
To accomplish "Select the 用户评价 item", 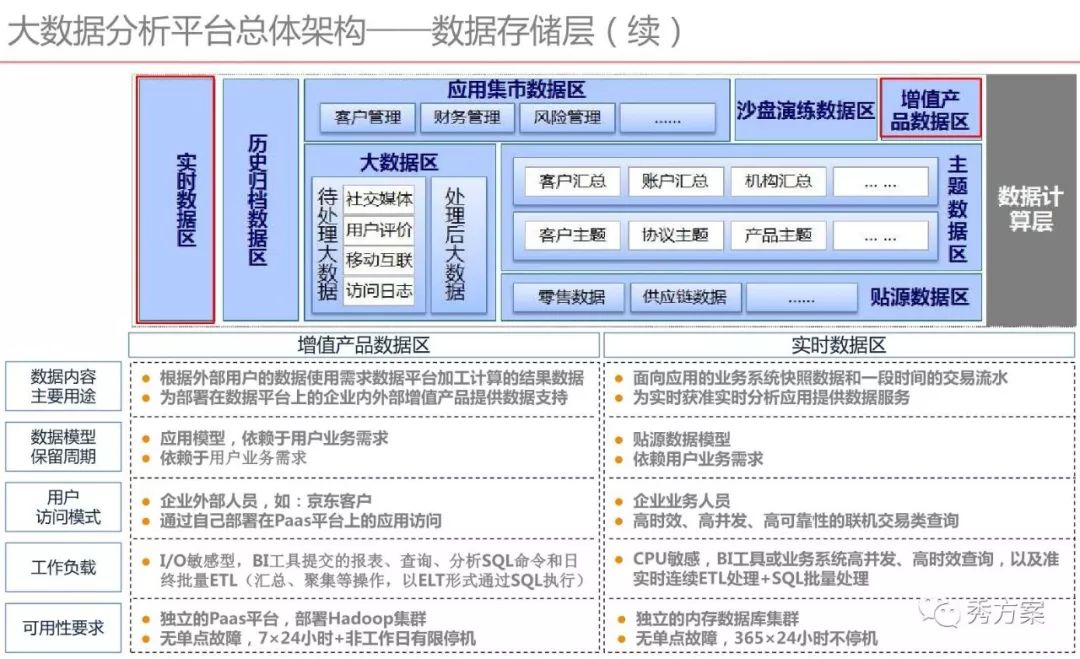I will click(x=379, y=229).
